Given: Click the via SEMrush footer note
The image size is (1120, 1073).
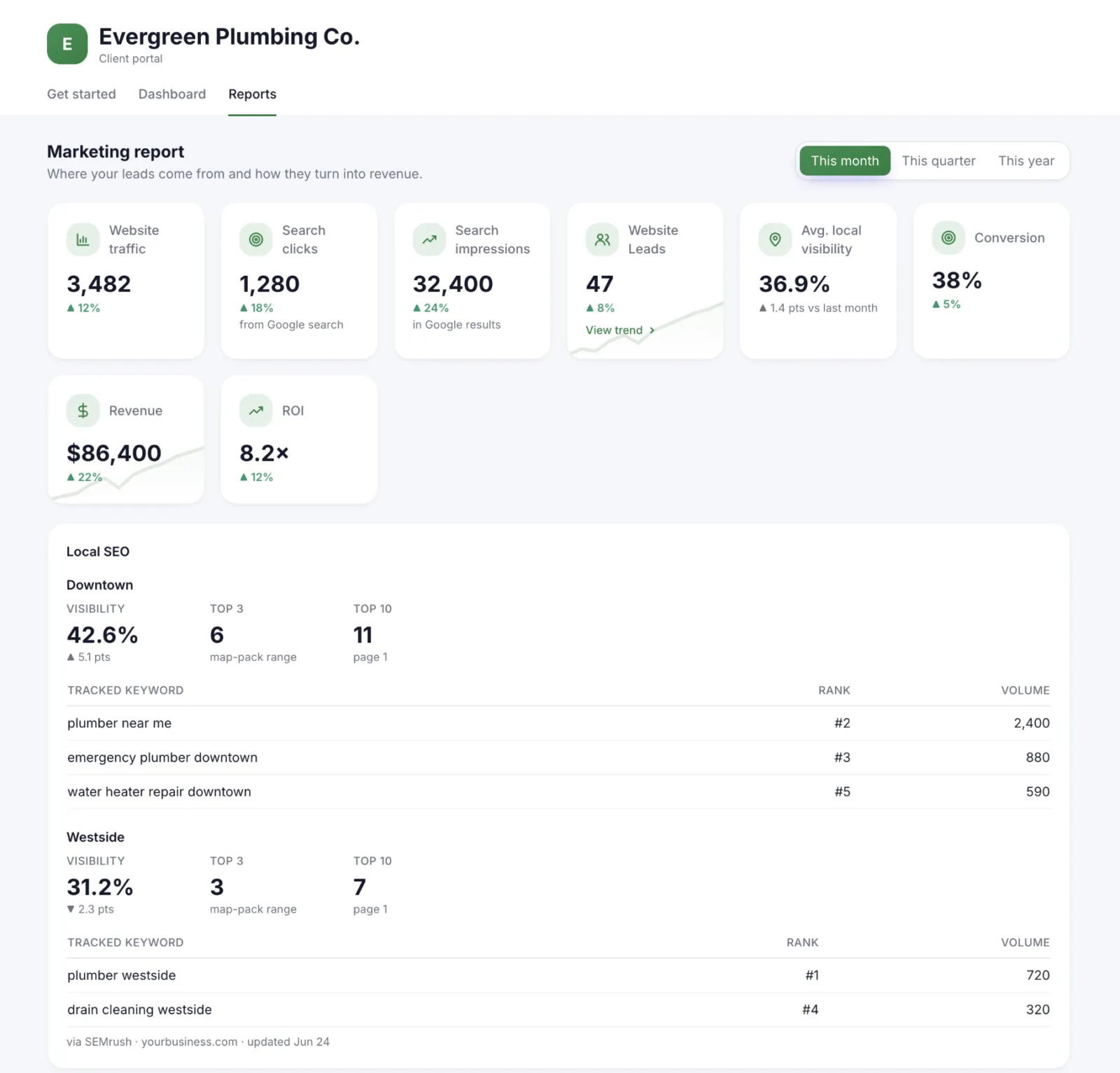Looking at the screenshot, I should [198, 1042].
